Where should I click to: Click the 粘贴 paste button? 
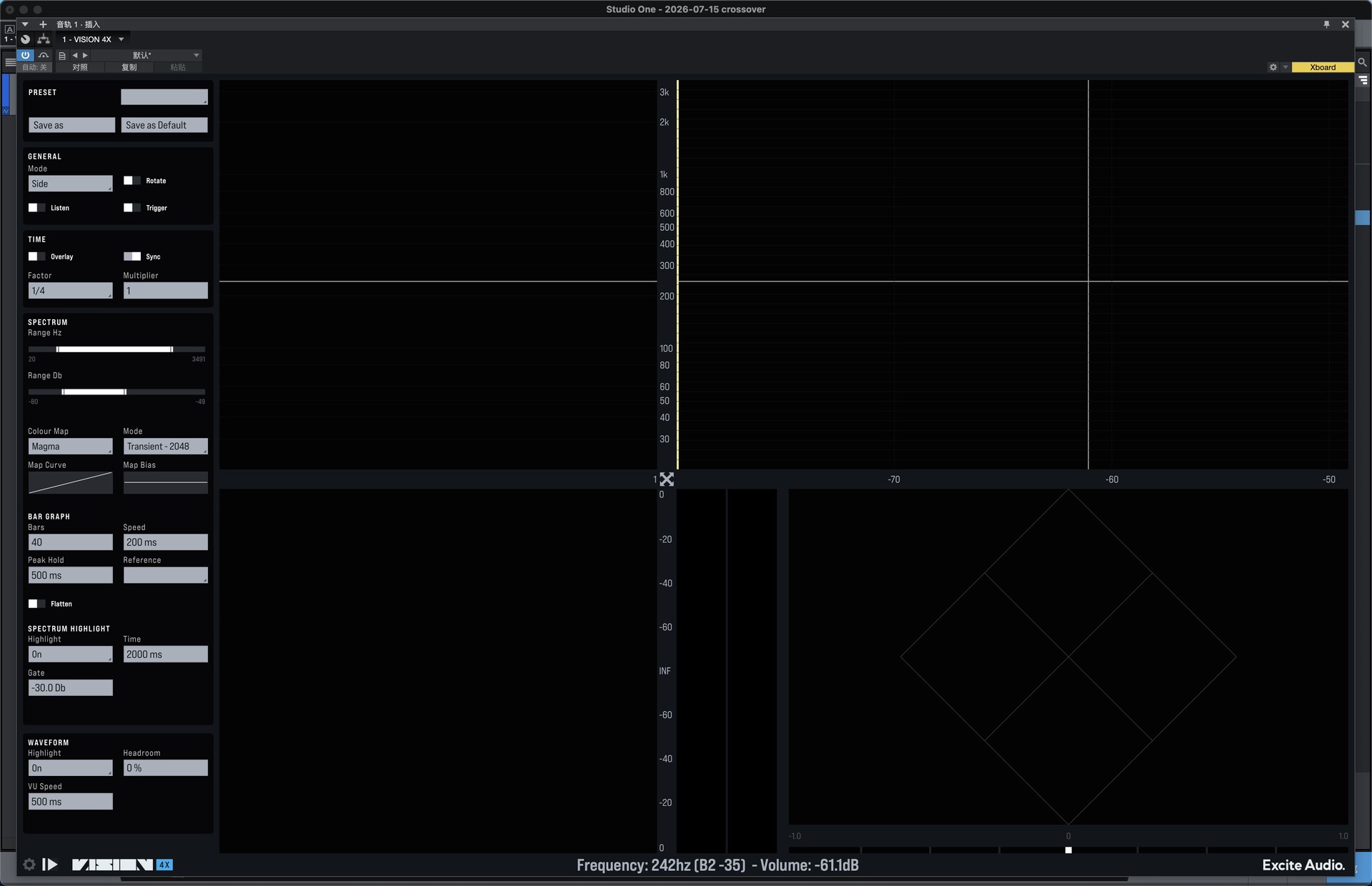click(178, 67)
